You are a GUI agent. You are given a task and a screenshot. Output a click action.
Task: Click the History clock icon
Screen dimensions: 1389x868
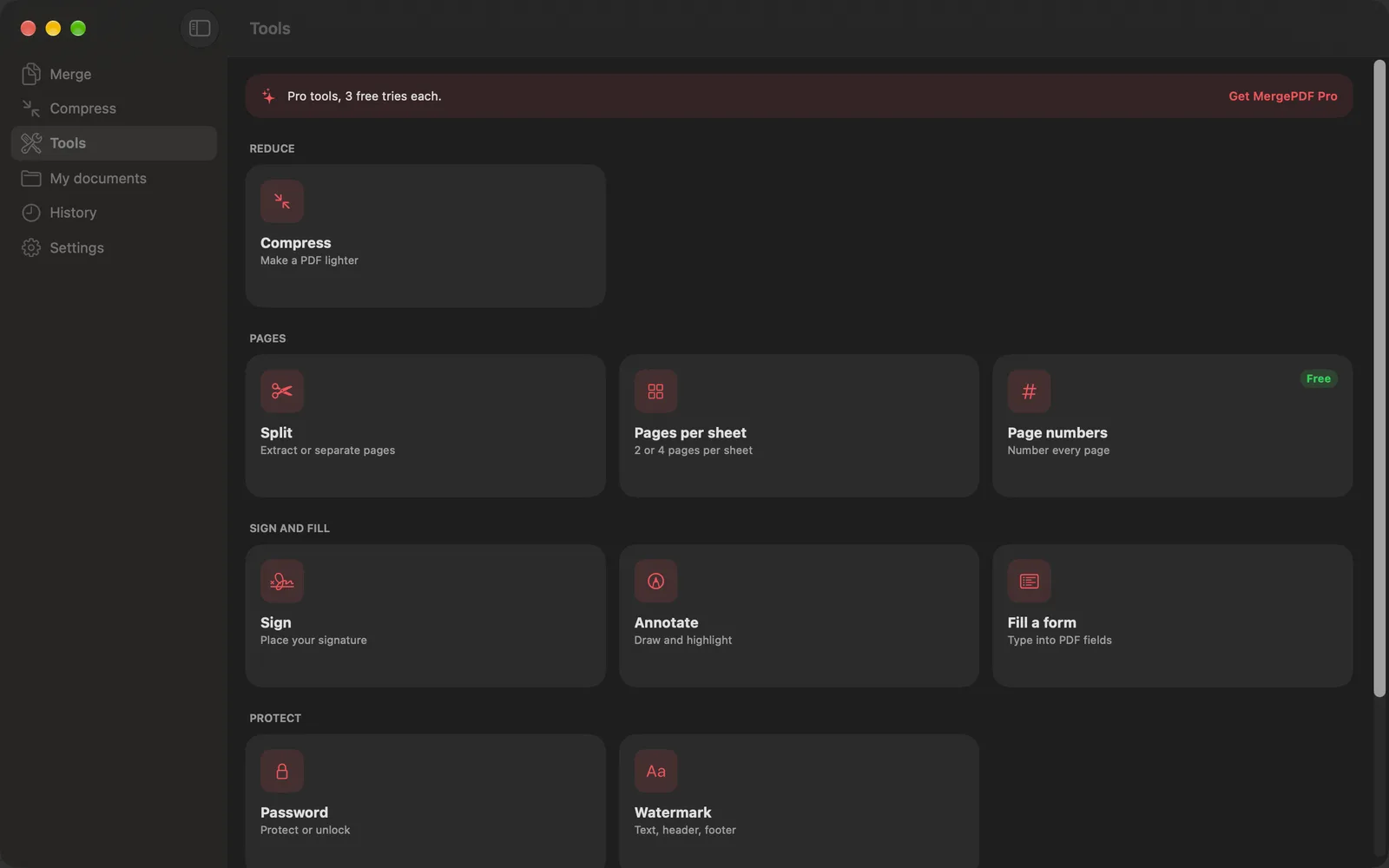[x=31, y=213]
